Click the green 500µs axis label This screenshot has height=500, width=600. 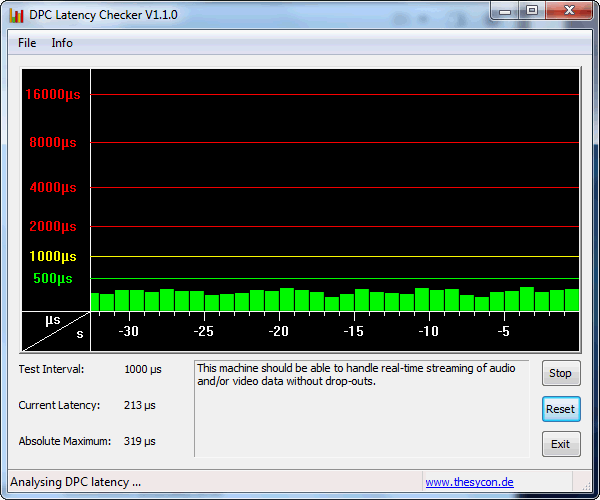[53, 278]
